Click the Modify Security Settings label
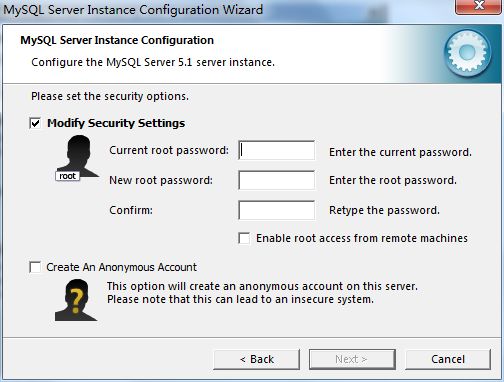The height and width of the screenshot is (382, 504). point(116,123)
